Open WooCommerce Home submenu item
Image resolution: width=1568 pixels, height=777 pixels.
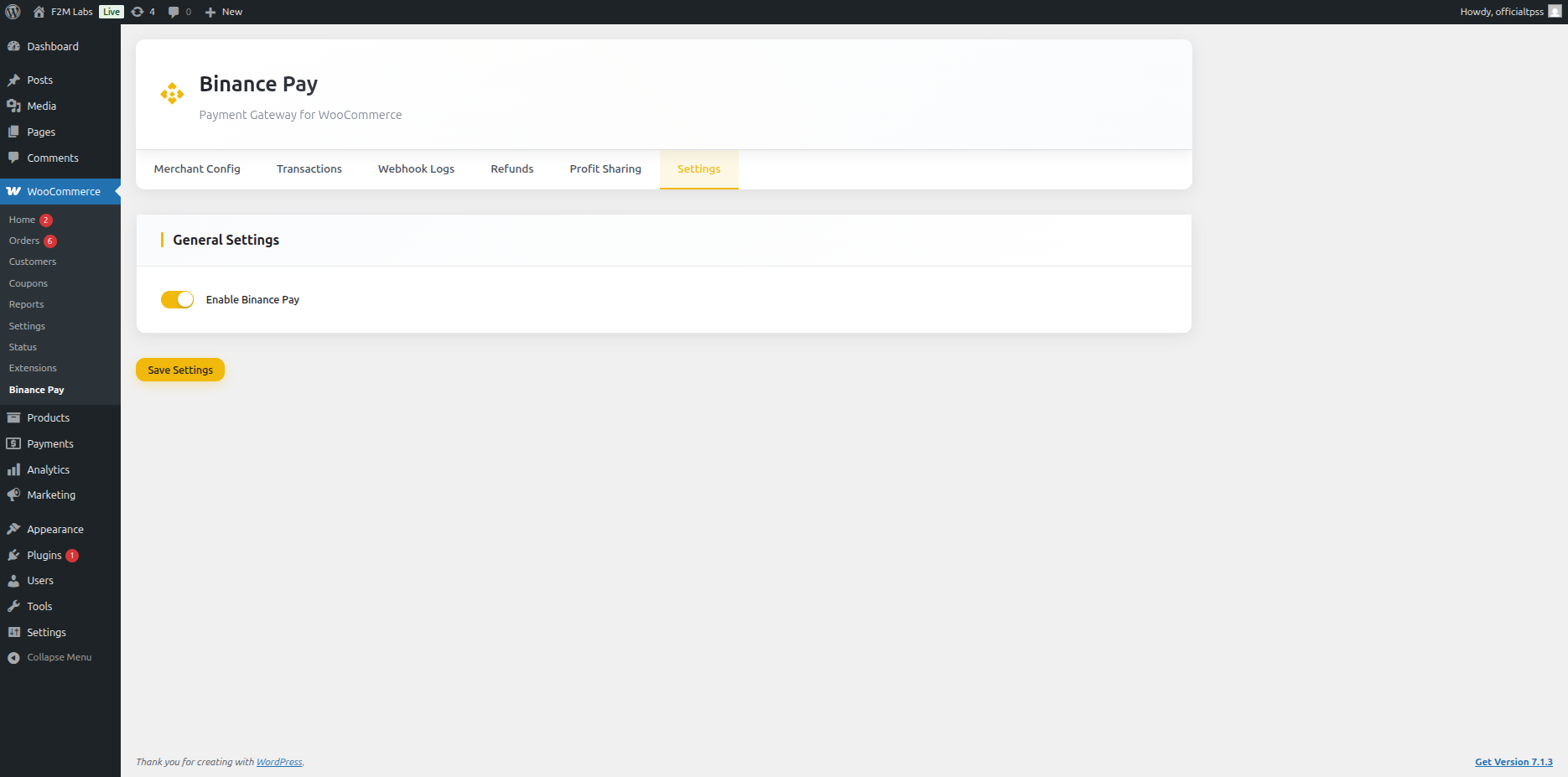(22, 220)
